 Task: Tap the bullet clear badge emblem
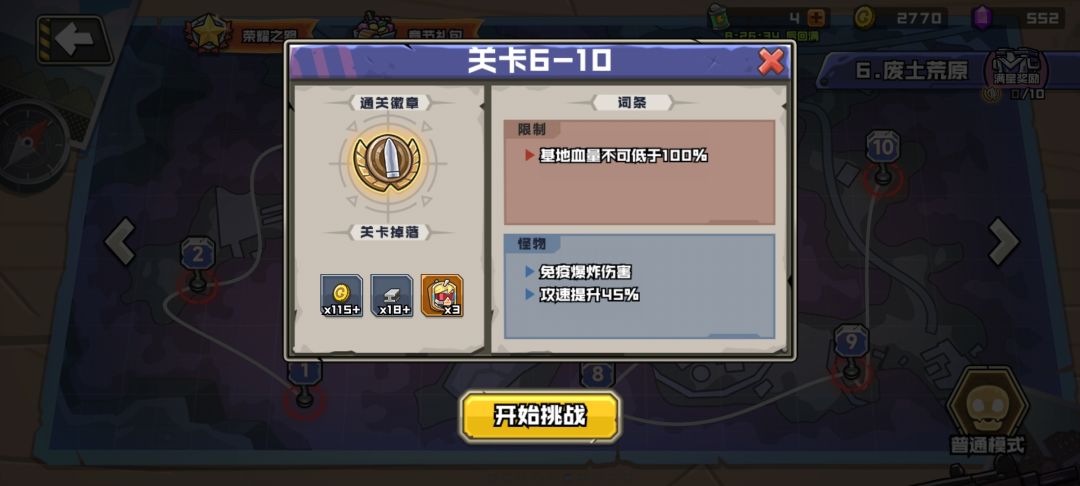(x=388, y=164)
